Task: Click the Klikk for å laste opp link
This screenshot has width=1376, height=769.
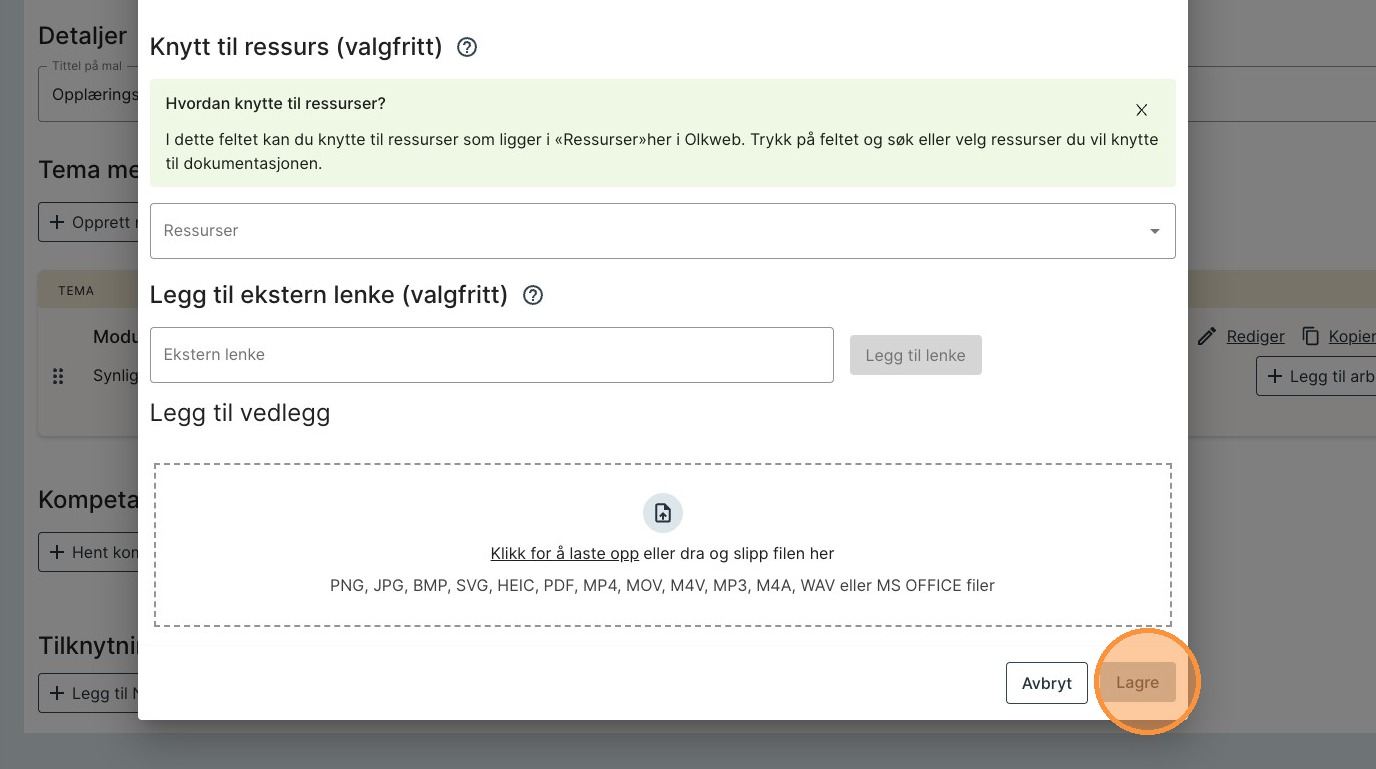Action: (564, 553)
